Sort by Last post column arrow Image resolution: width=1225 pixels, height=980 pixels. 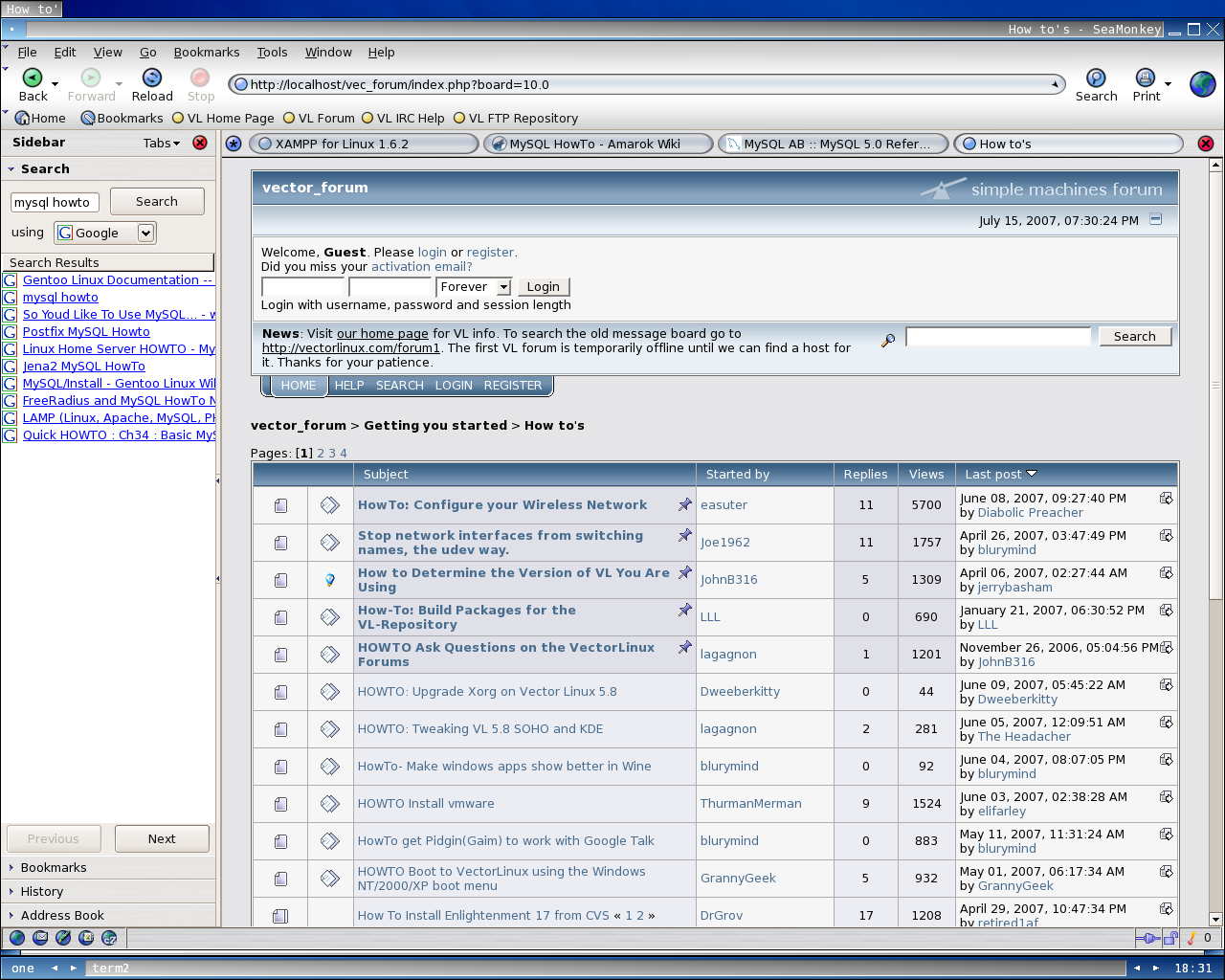[x=1032, y=474]
